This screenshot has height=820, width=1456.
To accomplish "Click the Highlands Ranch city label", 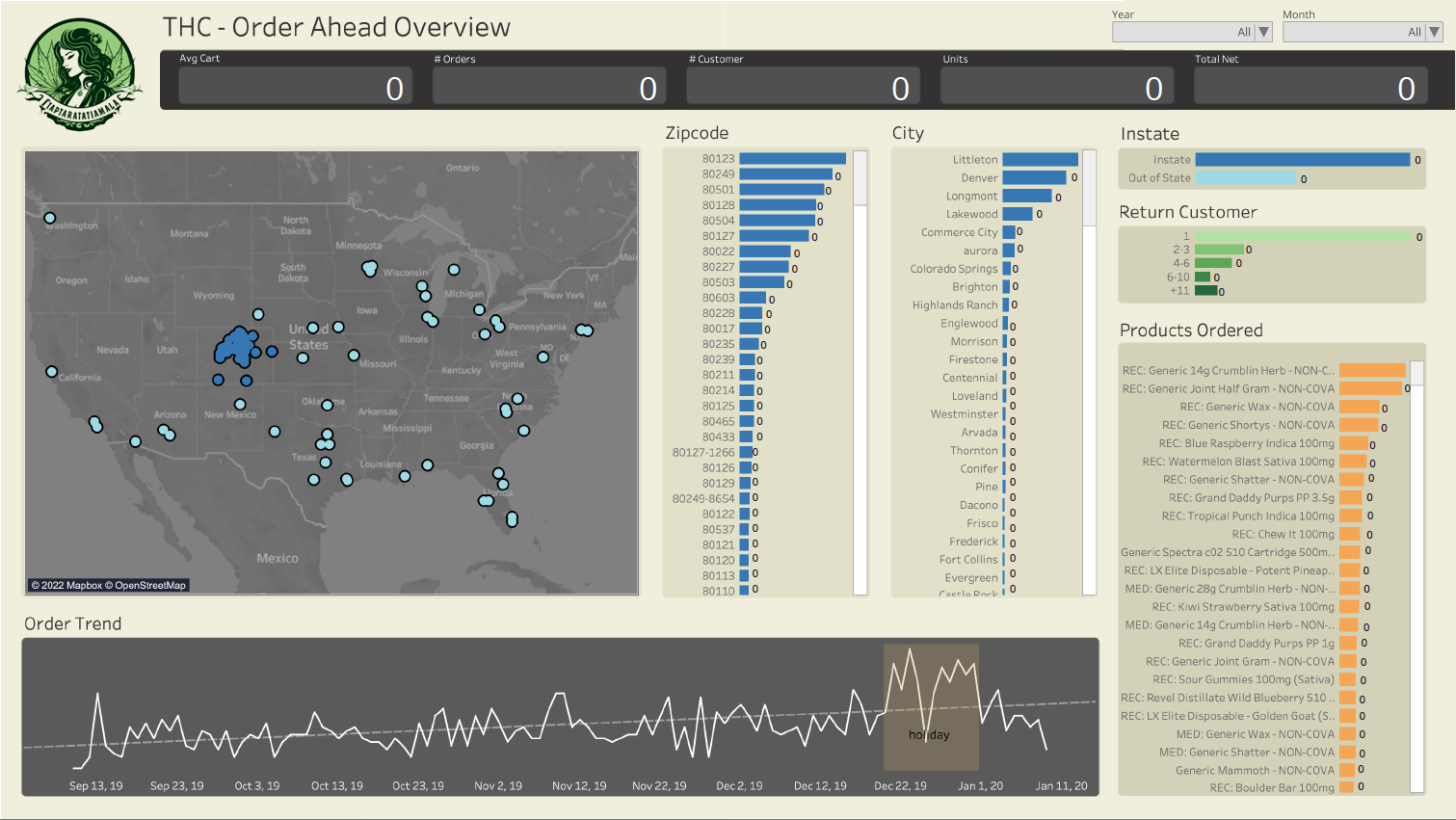I will (955, 305).
